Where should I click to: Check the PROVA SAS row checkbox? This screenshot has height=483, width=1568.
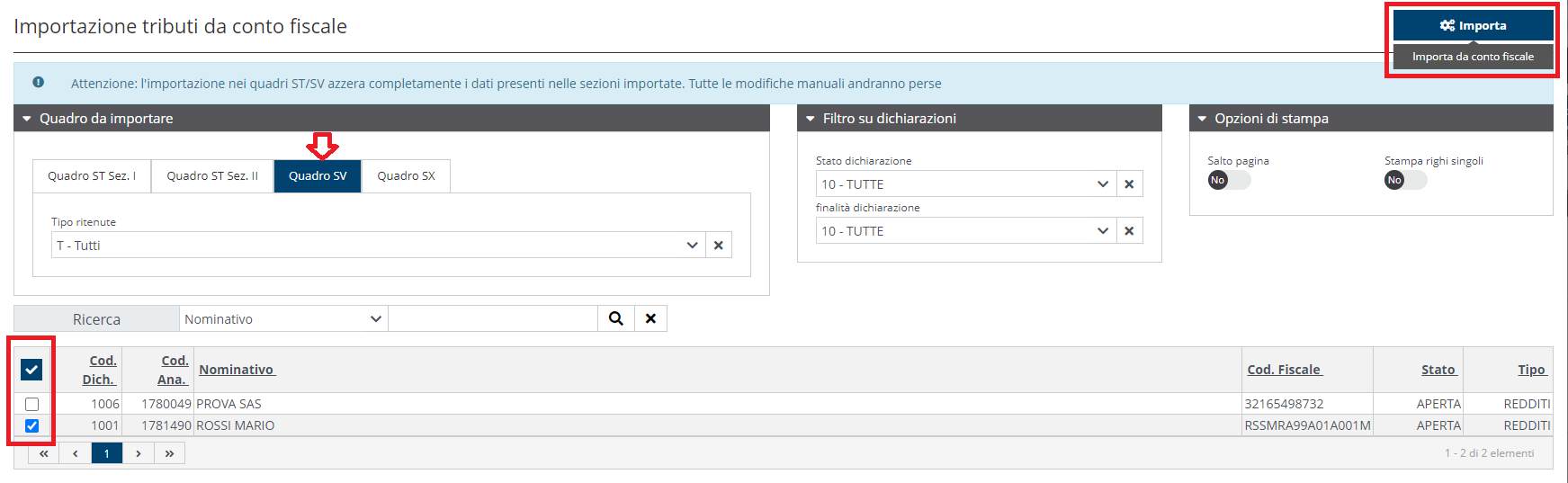pyautogui.click(x=32, y=404)
